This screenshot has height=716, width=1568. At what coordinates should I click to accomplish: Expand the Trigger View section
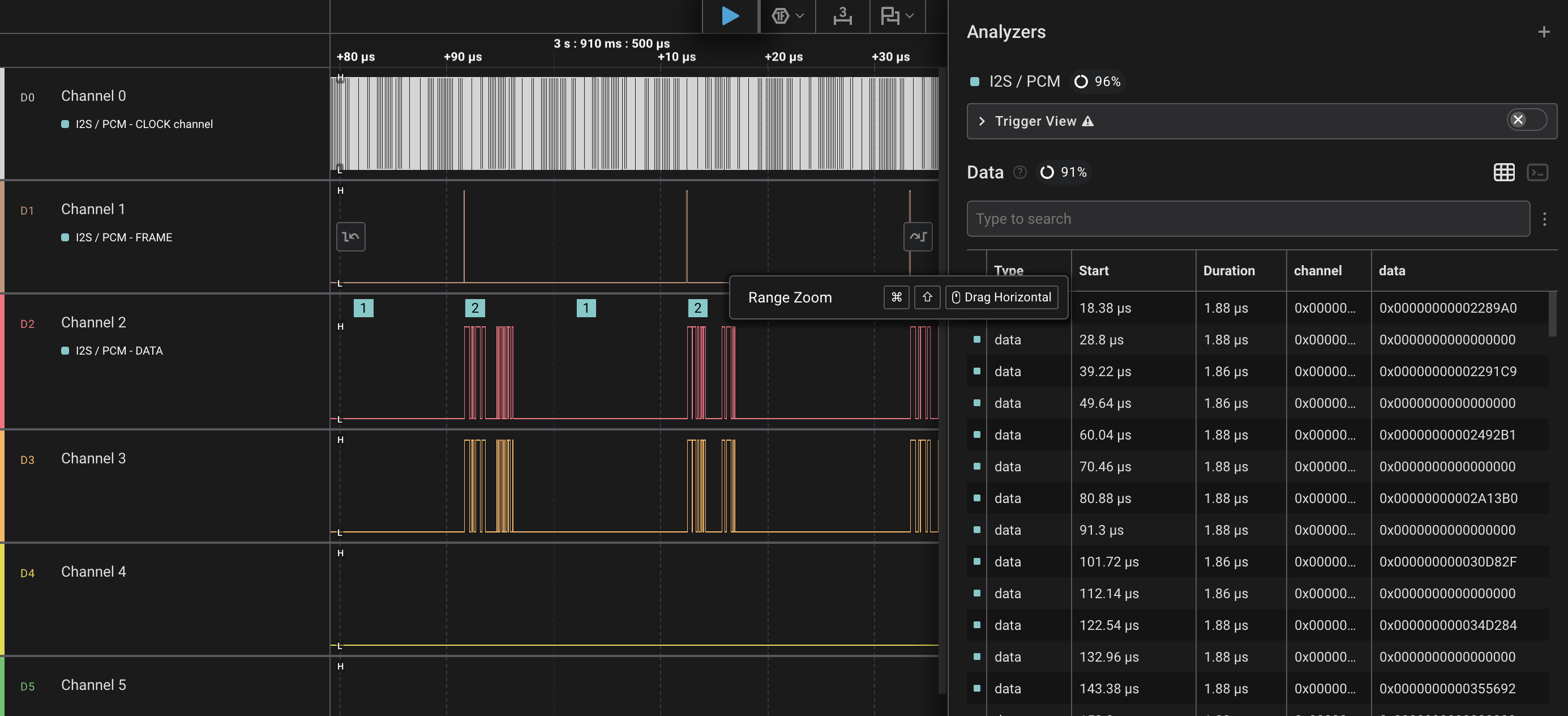[982, 121]
